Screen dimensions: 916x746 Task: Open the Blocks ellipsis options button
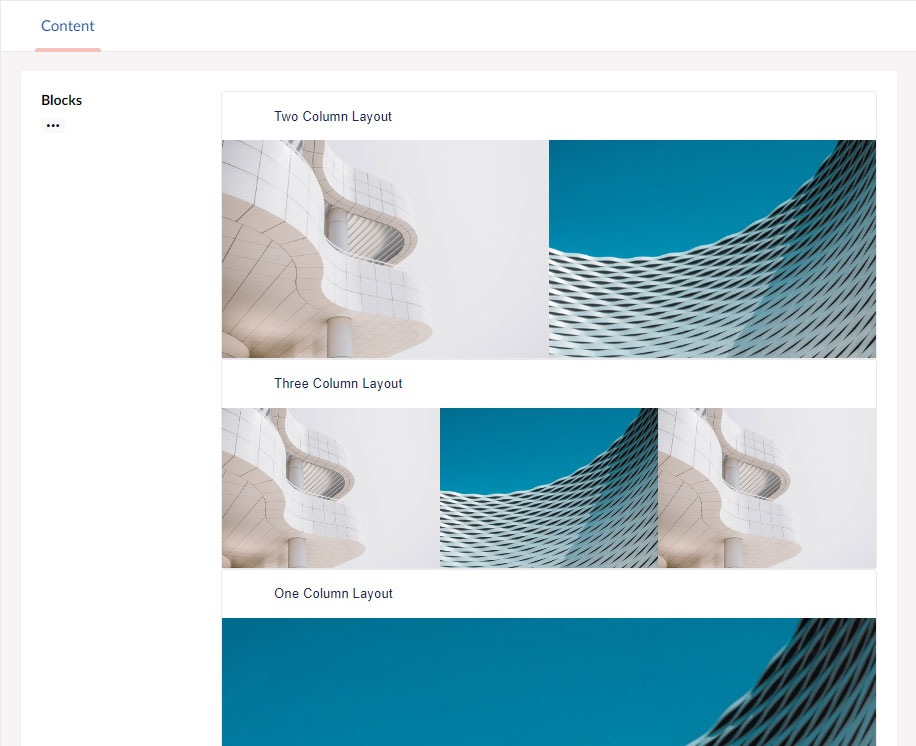pyautogui.click(x=53, y=126)
